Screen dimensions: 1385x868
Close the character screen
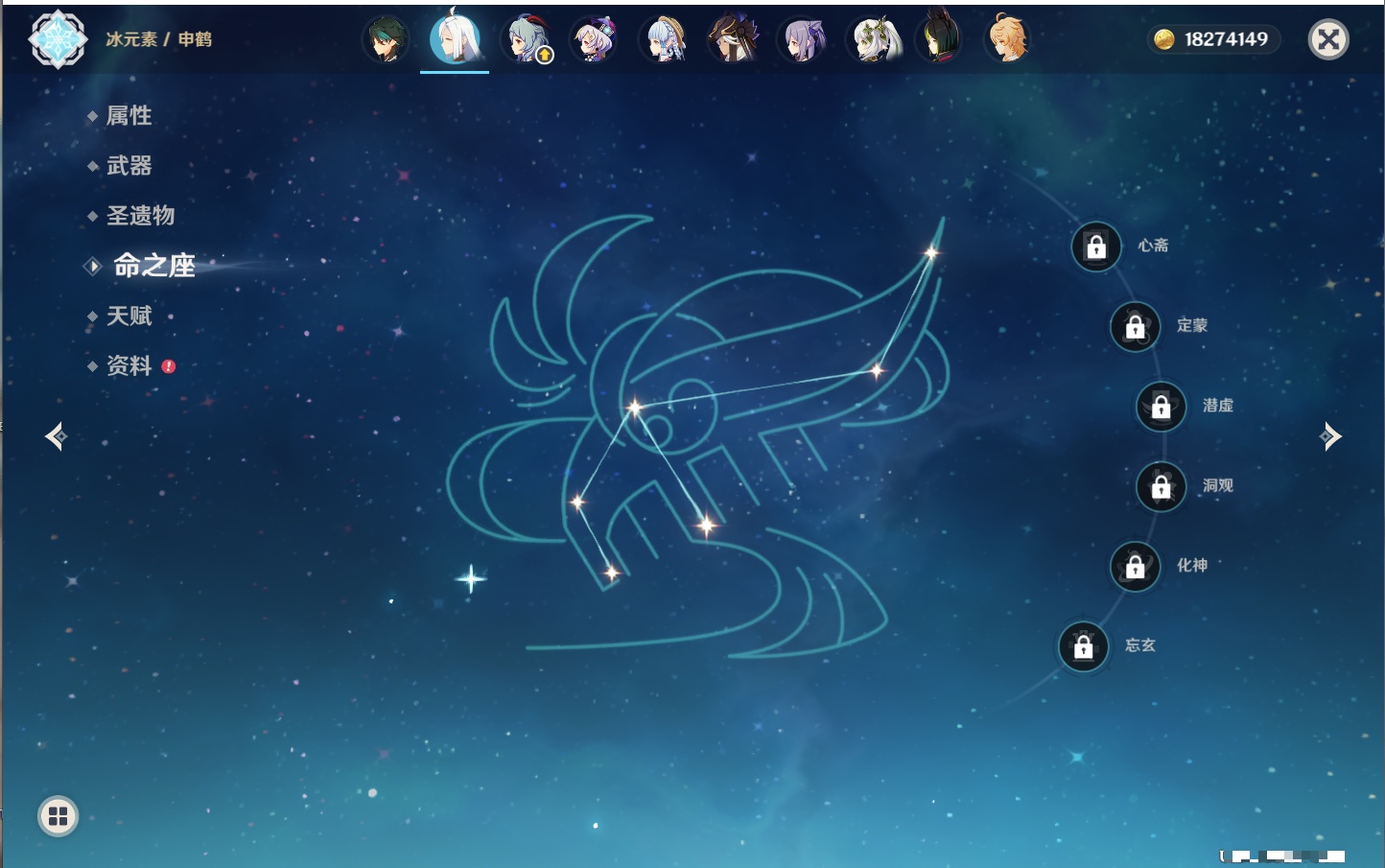coord(1328,39)
